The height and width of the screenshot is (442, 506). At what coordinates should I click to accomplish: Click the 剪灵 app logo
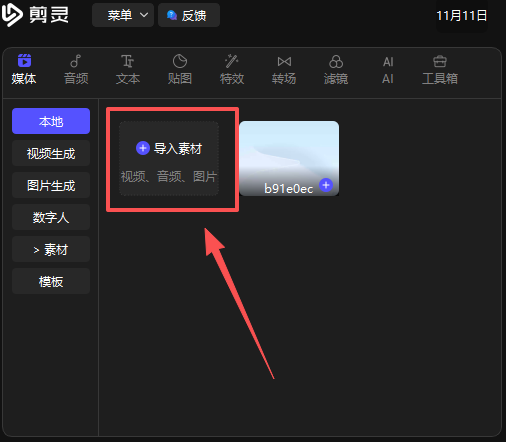pyautogui.click(x=35, y=15)
